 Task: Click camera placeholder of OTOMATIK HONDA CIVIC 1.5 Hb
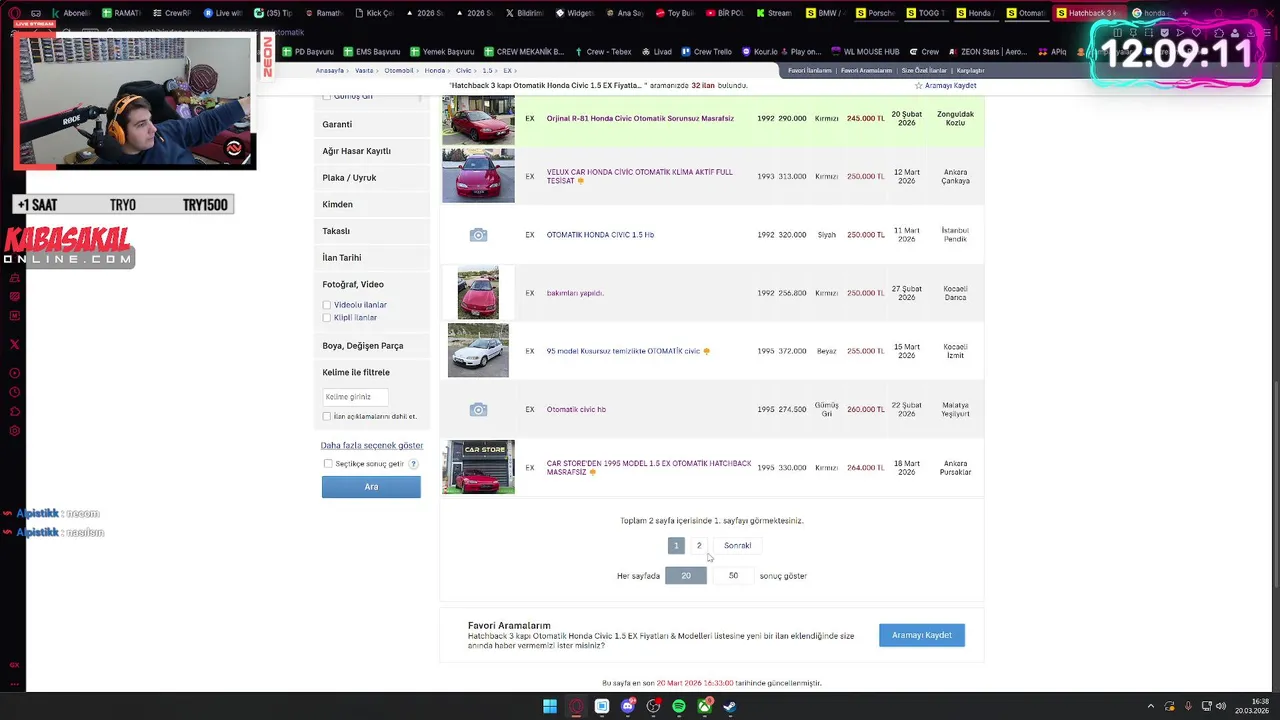(x=478, y=235)
